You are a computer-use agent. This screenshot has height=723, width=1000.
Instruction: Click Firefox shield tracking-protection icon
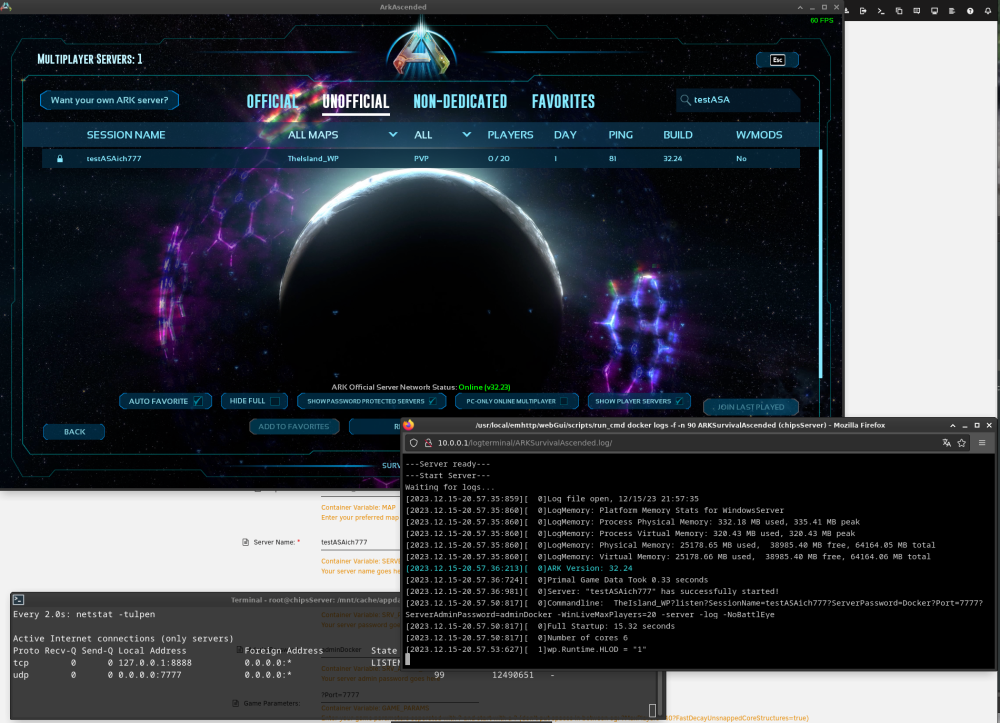414,443
